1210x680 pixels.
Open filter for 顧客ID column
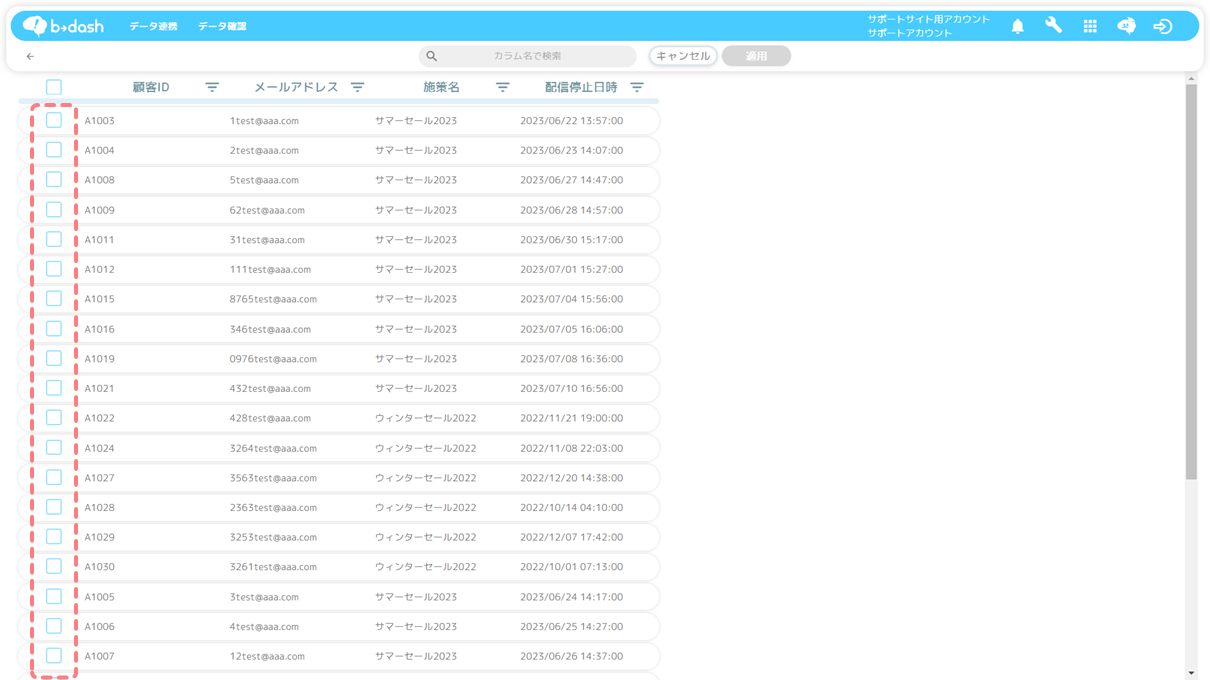click(x=212, y=88)
